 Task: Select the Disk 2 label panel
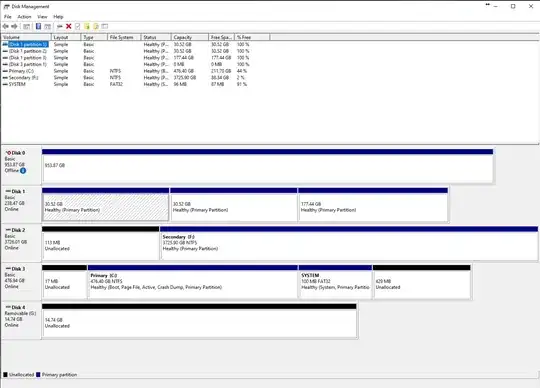21,243
